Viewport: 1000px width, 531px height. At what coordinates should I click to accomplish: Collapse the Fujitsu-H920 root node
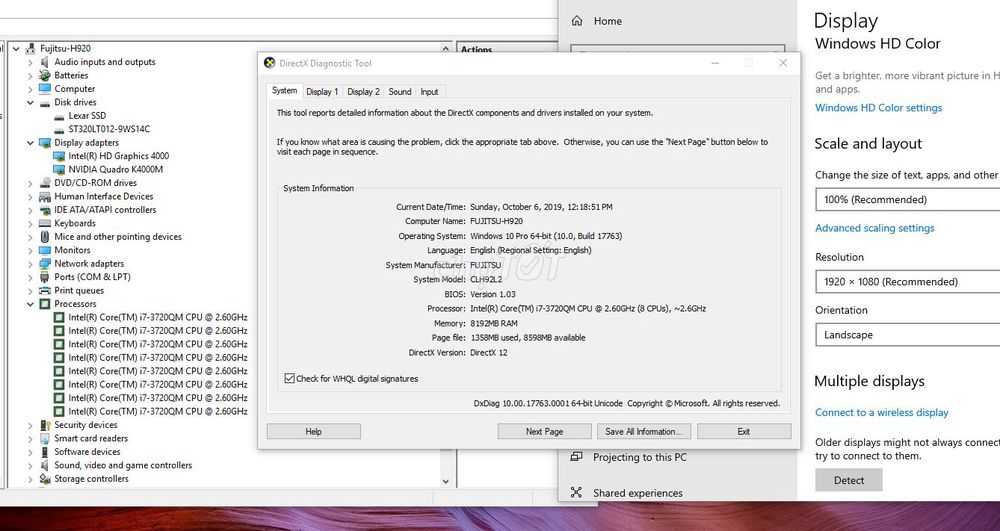click(x=16, y=48)
